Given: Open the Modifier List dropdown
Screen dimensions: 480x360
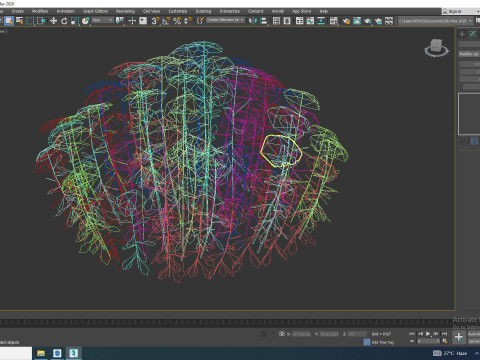Looking at the screenshot, I should click(469, 54).
